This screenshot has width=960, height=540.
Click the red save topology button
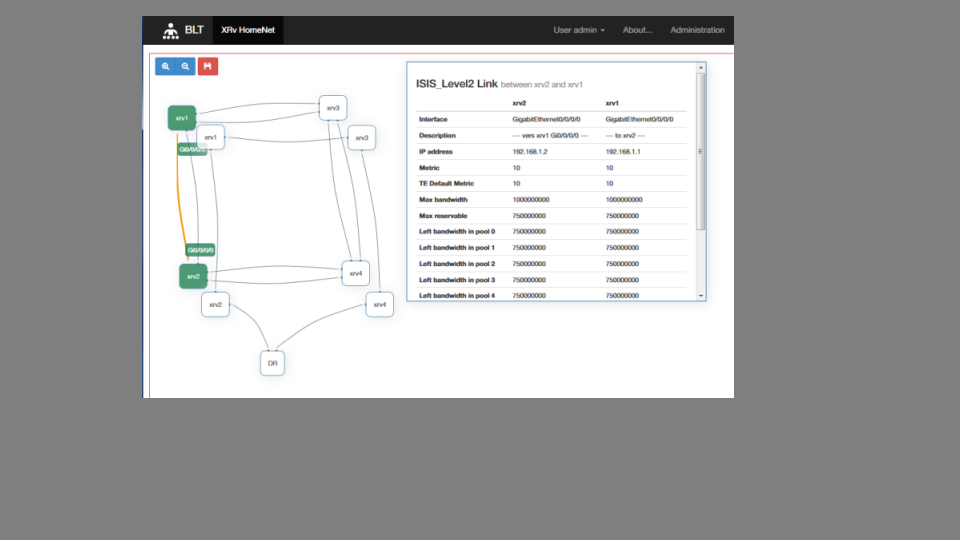(208, 66)
